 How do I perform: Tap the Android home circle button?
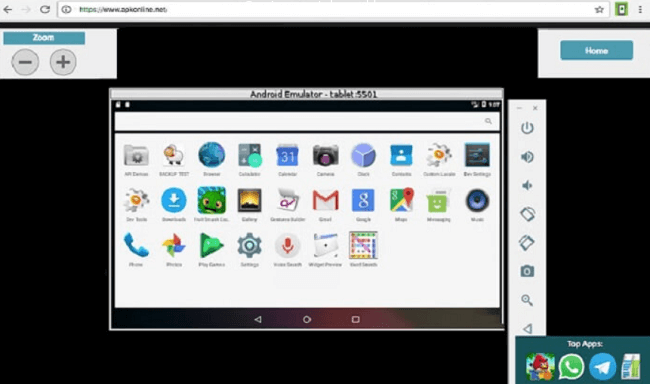click(x=307, y=319)
